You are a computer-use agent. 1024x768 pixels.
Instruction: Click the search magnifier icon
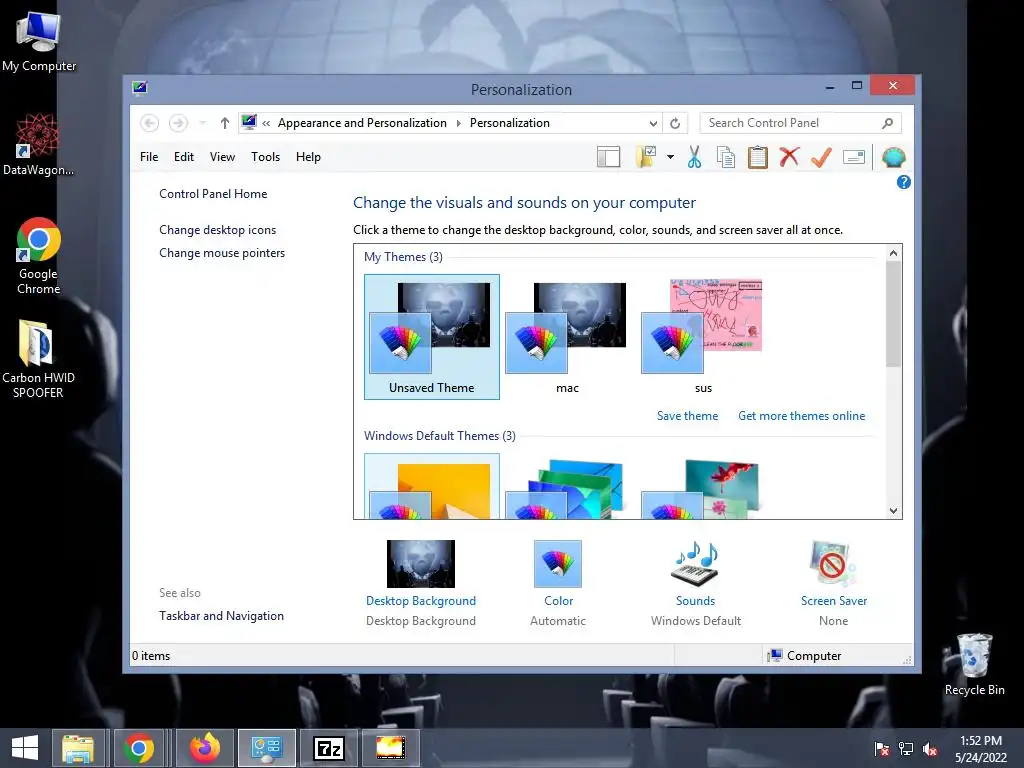pyautogui.click(x=888, y=123)
